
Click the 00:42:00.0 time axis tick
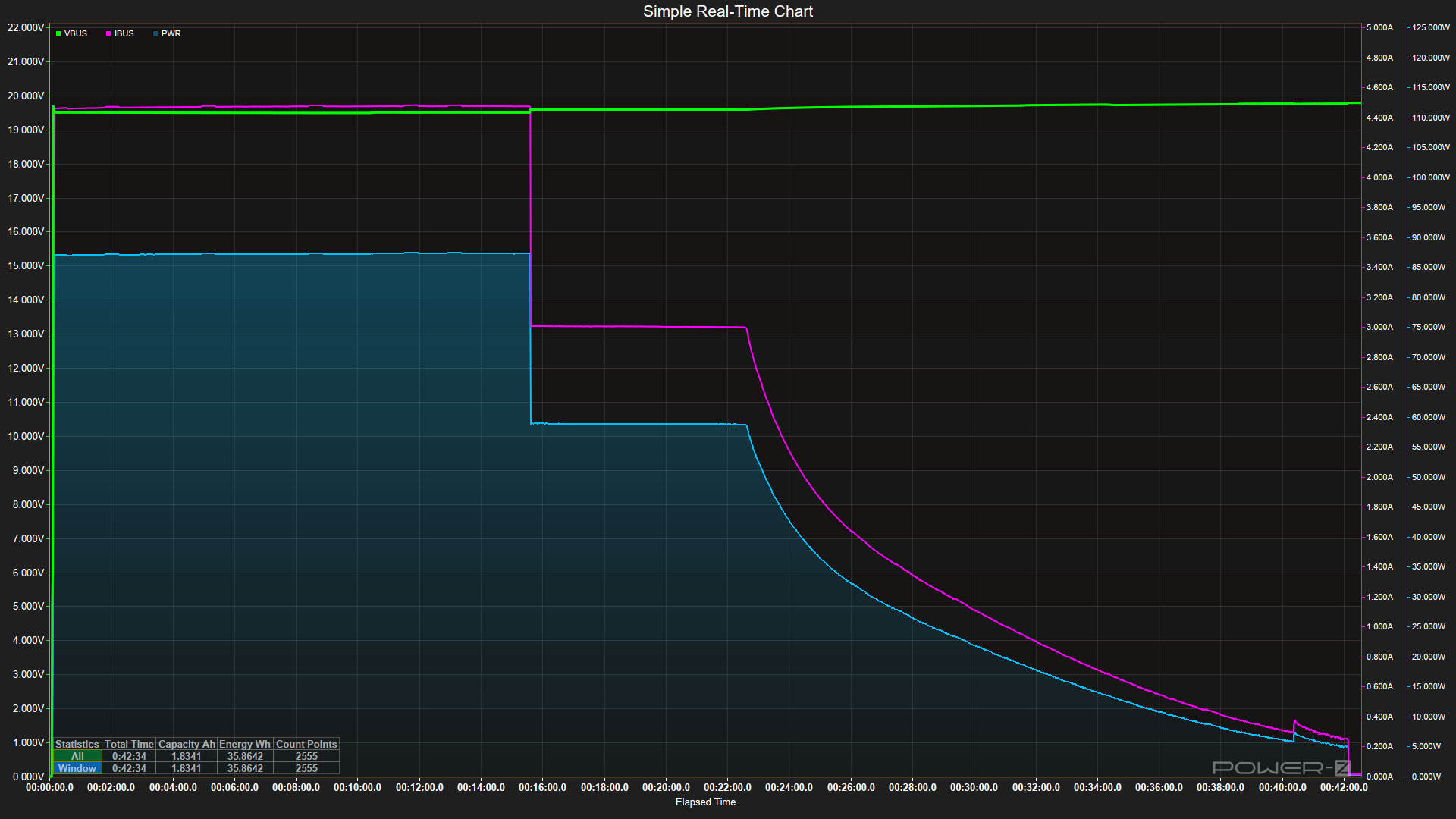coord(1344,787)
